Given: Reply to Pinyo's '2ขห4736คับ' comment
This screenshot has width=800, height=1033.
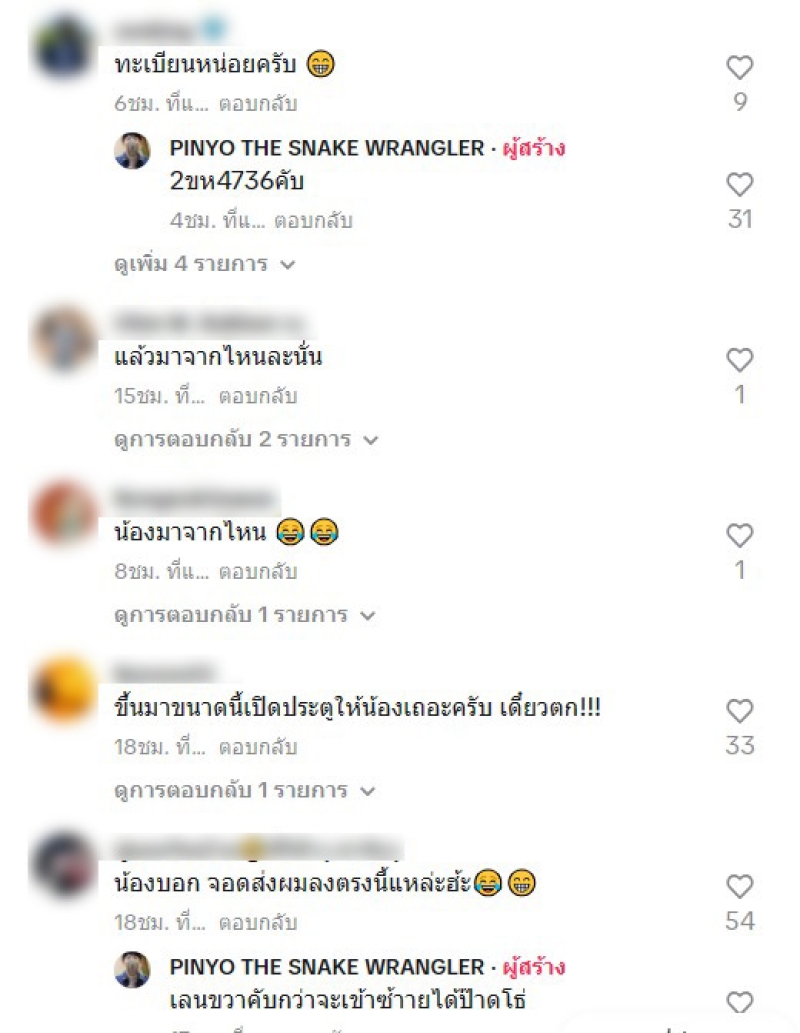Looking at the screenshot, I should 313,221.
